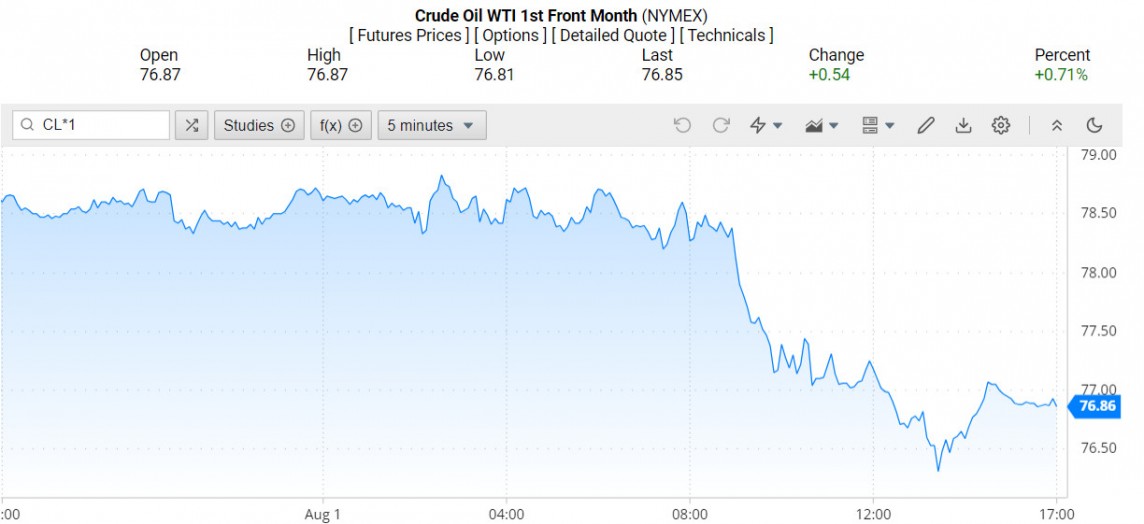Image resolution: width=1144 pixels, height=524 pixels.
Task: Collapse toolbar with double chevron icon
Action: 1057,125
